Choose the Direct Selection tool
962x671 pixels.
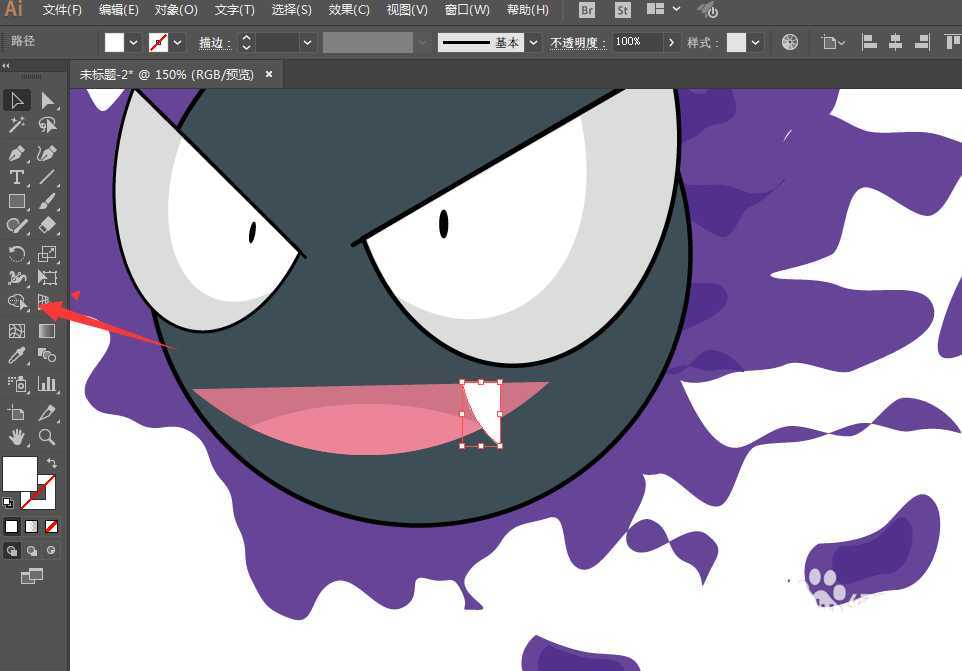[x=47, y=100]
